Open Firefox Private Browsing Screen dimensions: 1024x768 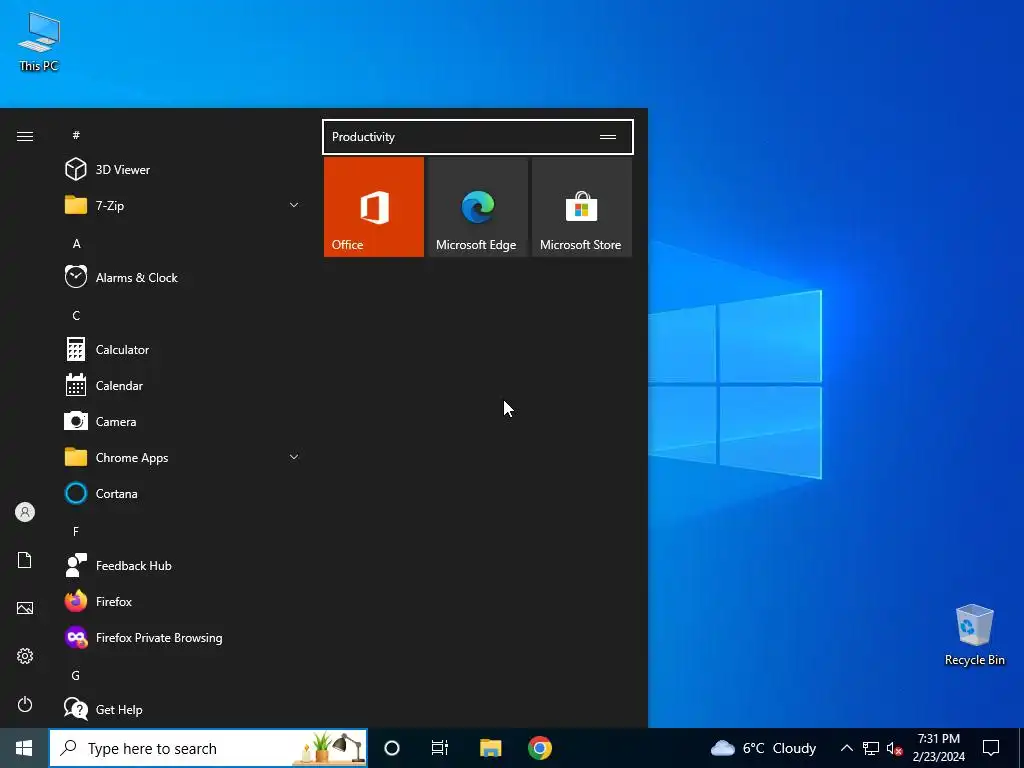183,637
